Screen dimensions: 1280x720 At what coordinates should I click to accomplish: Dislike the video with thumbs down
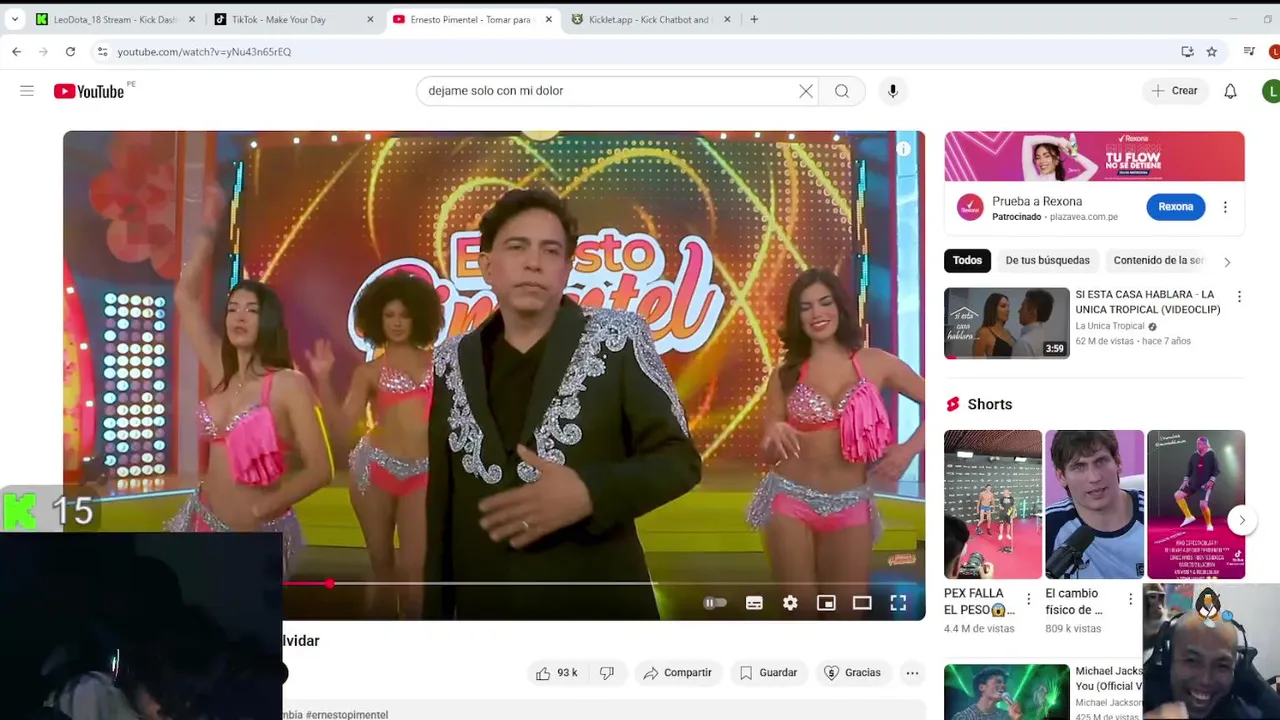pos(606,673)
